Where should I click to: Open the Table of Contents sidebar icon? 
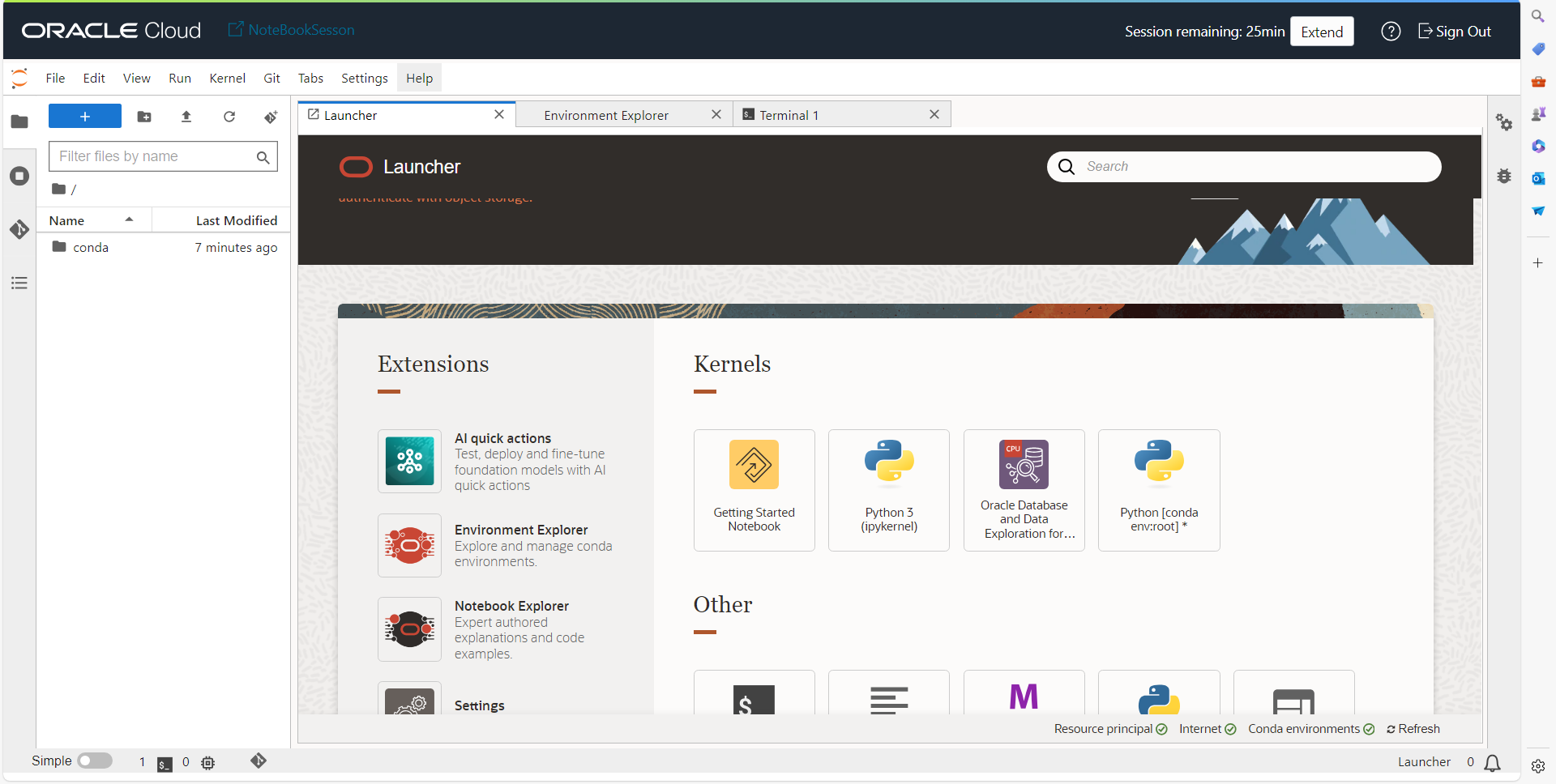(19, 283)
